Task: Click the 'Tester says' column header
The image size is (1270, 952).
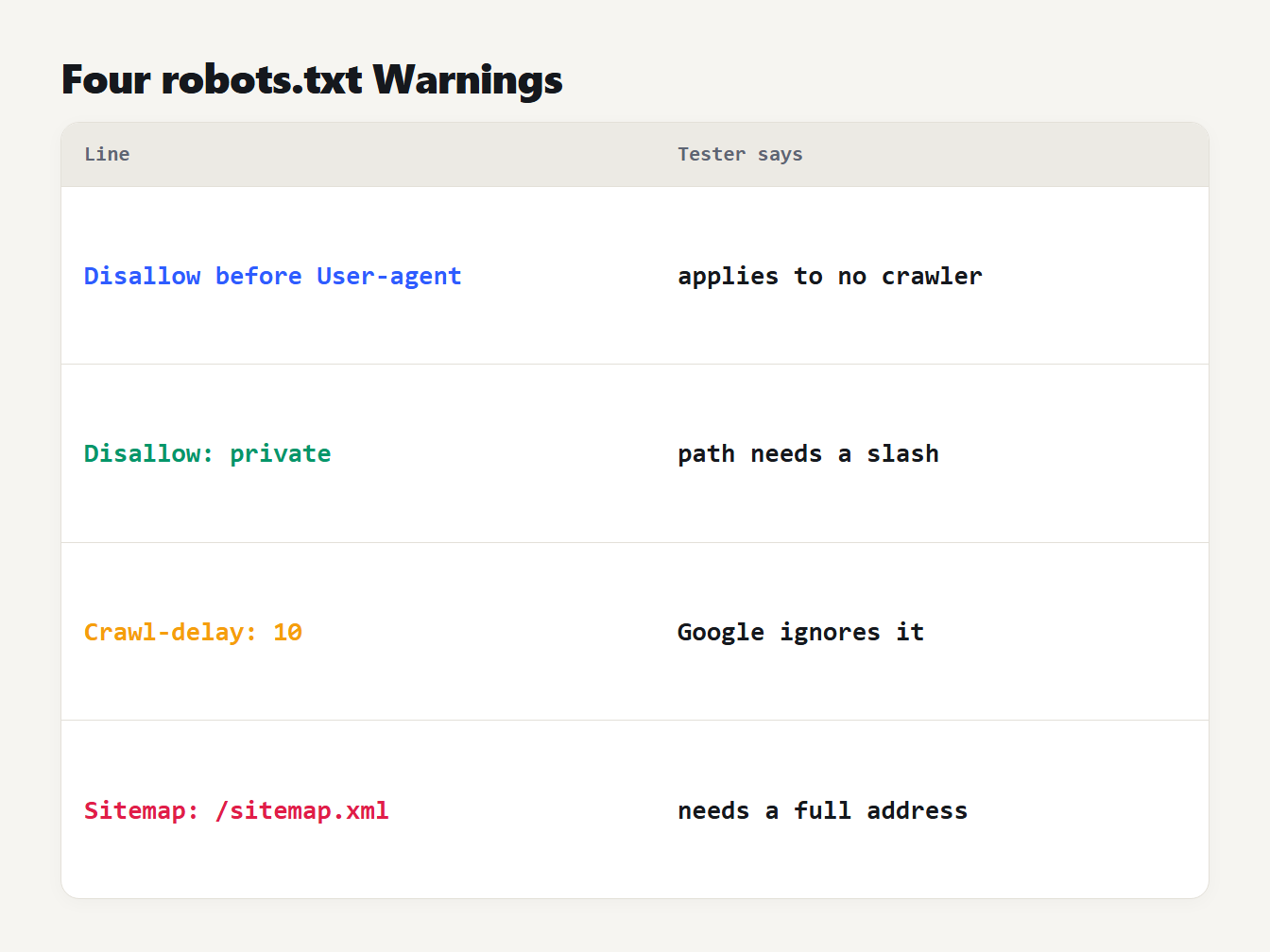Action: (740, 154)
